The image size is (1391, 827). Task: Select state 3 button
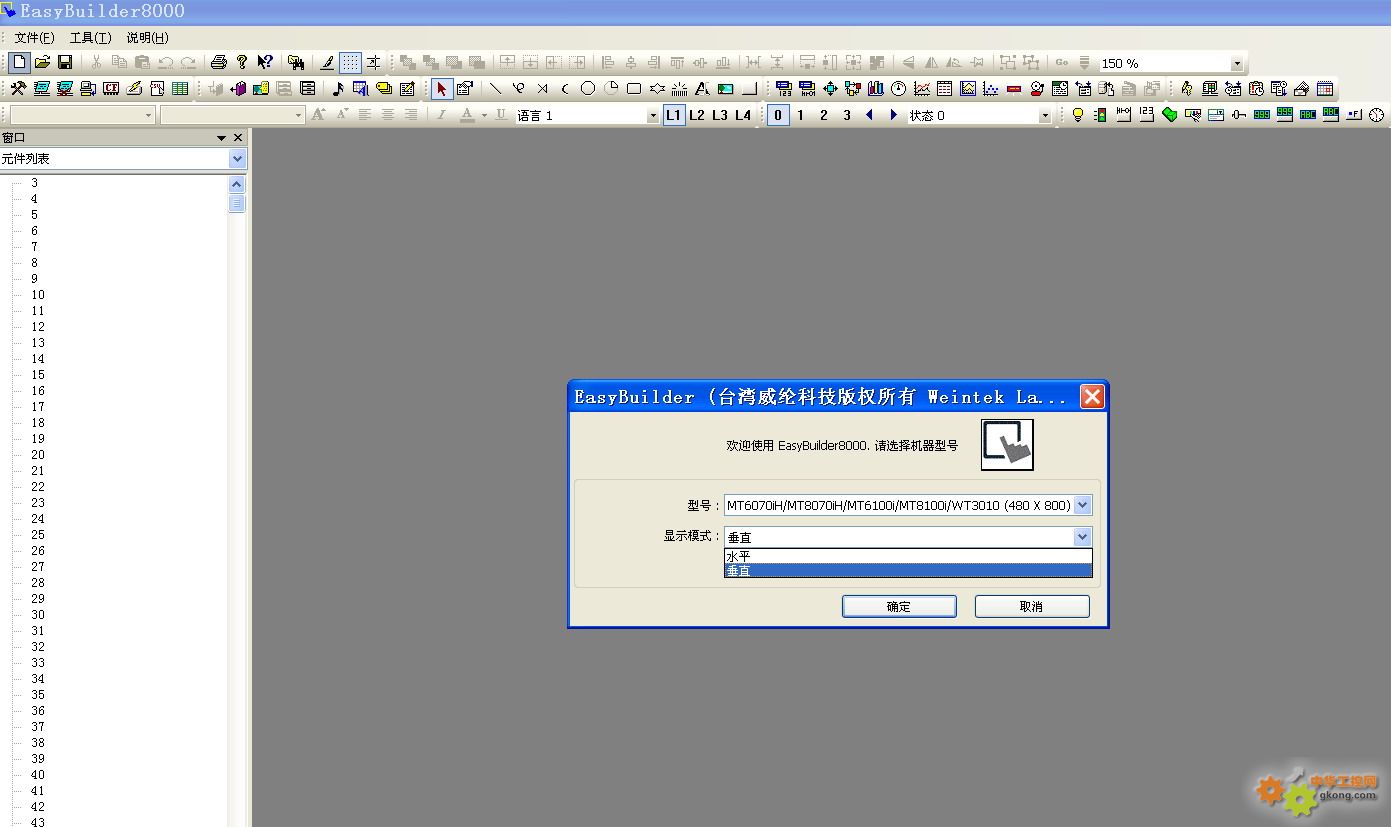point(847,115)
